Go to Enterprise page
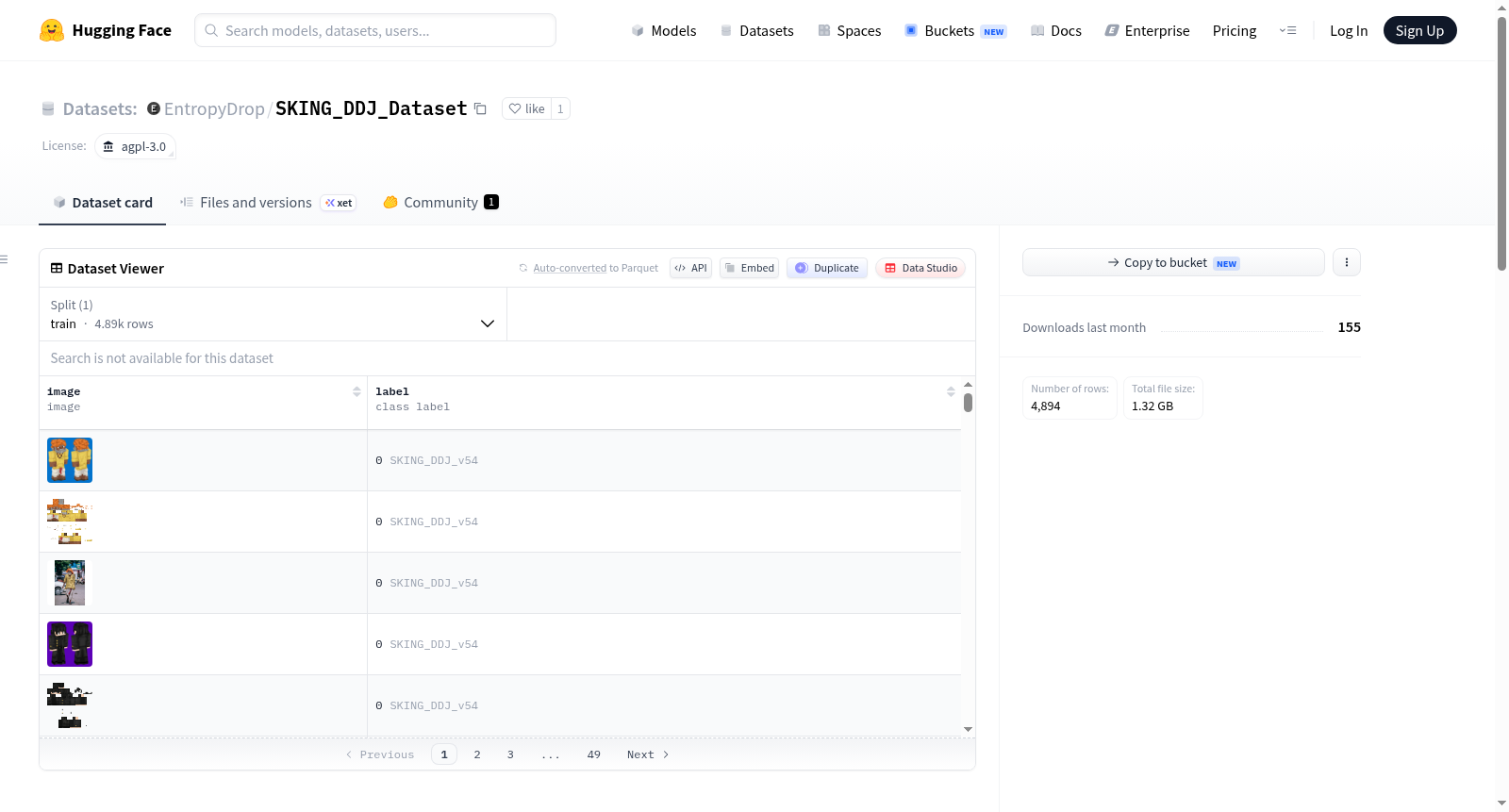1509x812 pixels. pyautogui.click(x=1147, y=30)
